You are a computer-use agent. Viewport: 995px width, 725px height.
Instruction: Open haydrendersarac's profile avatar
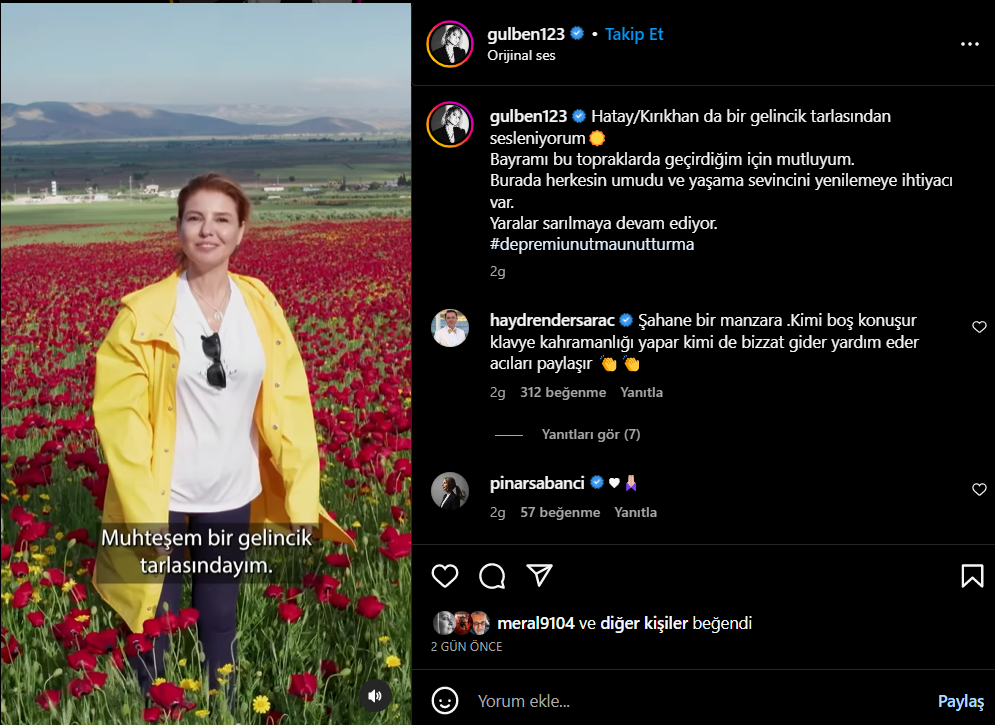point(450,328)
